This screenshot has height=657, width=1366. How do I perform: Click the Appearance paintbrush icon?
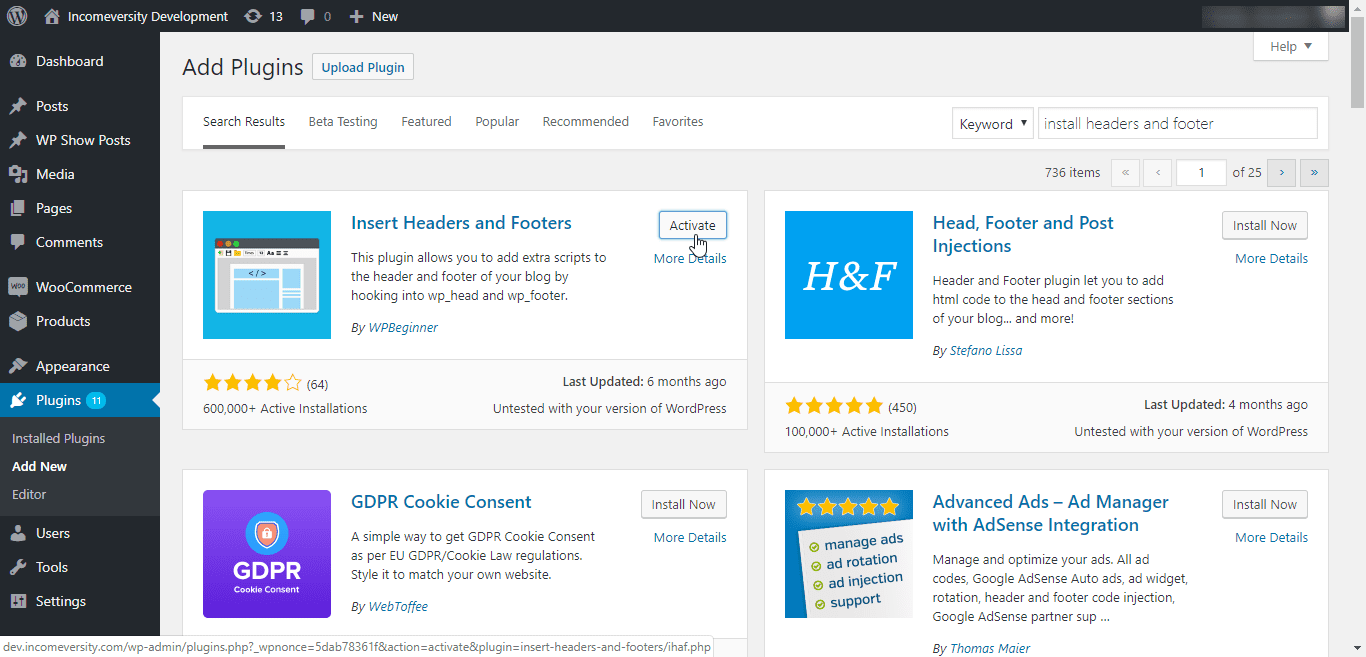coord(18,366)
